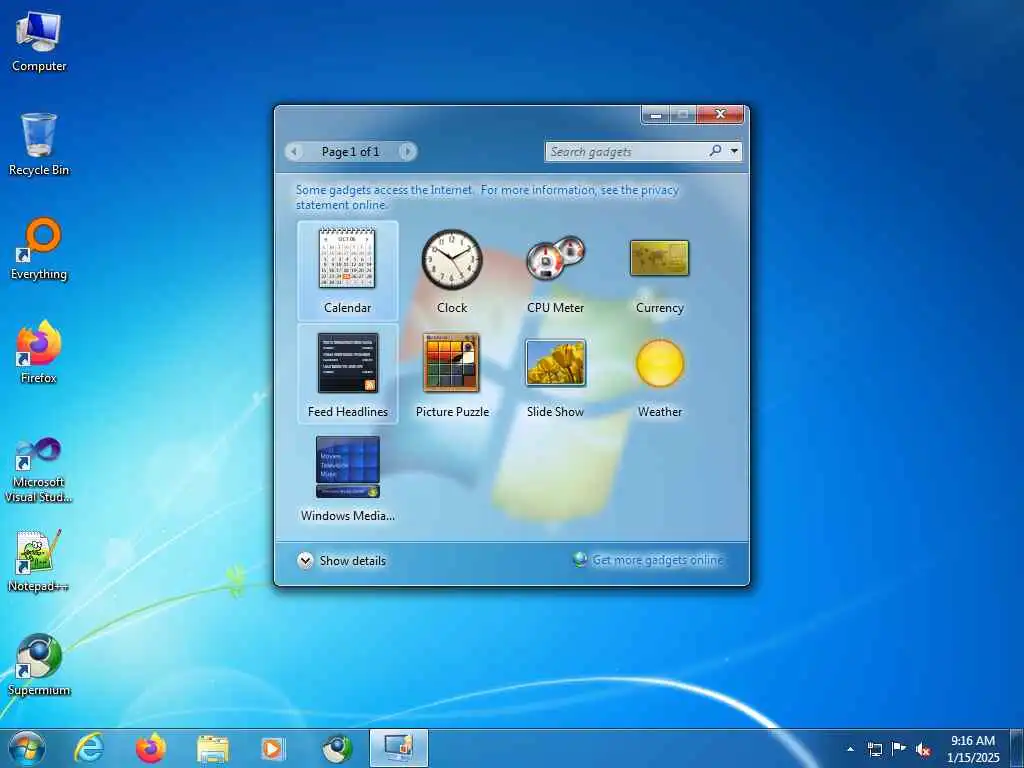Image resolution: width=1024 pixels, height=768 pixels.
Task: Pick the Currency gadget
Action: (x=660, y=270)
